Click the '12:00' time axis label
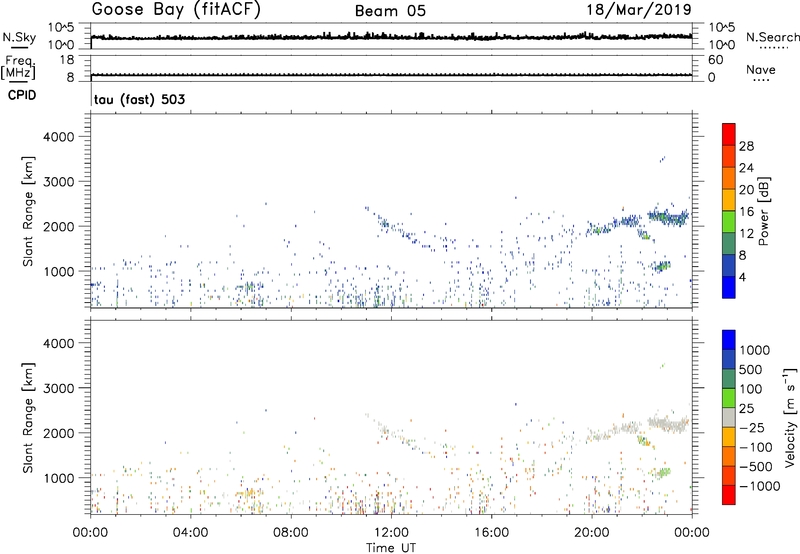The width and height of the screenshot is (800, 554). pyautogui.click(x=391, y=533)
